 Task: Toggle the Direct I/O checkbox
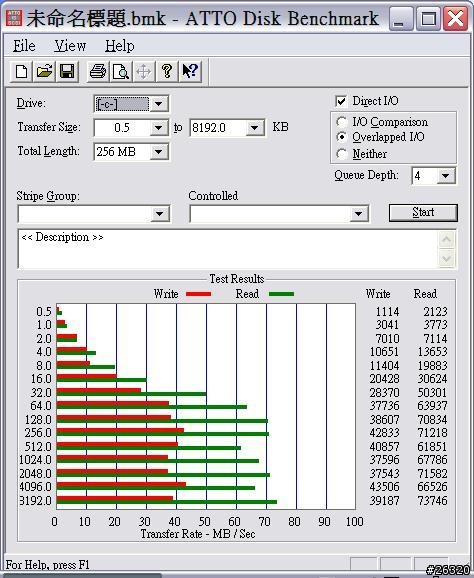tap(341, 101)
